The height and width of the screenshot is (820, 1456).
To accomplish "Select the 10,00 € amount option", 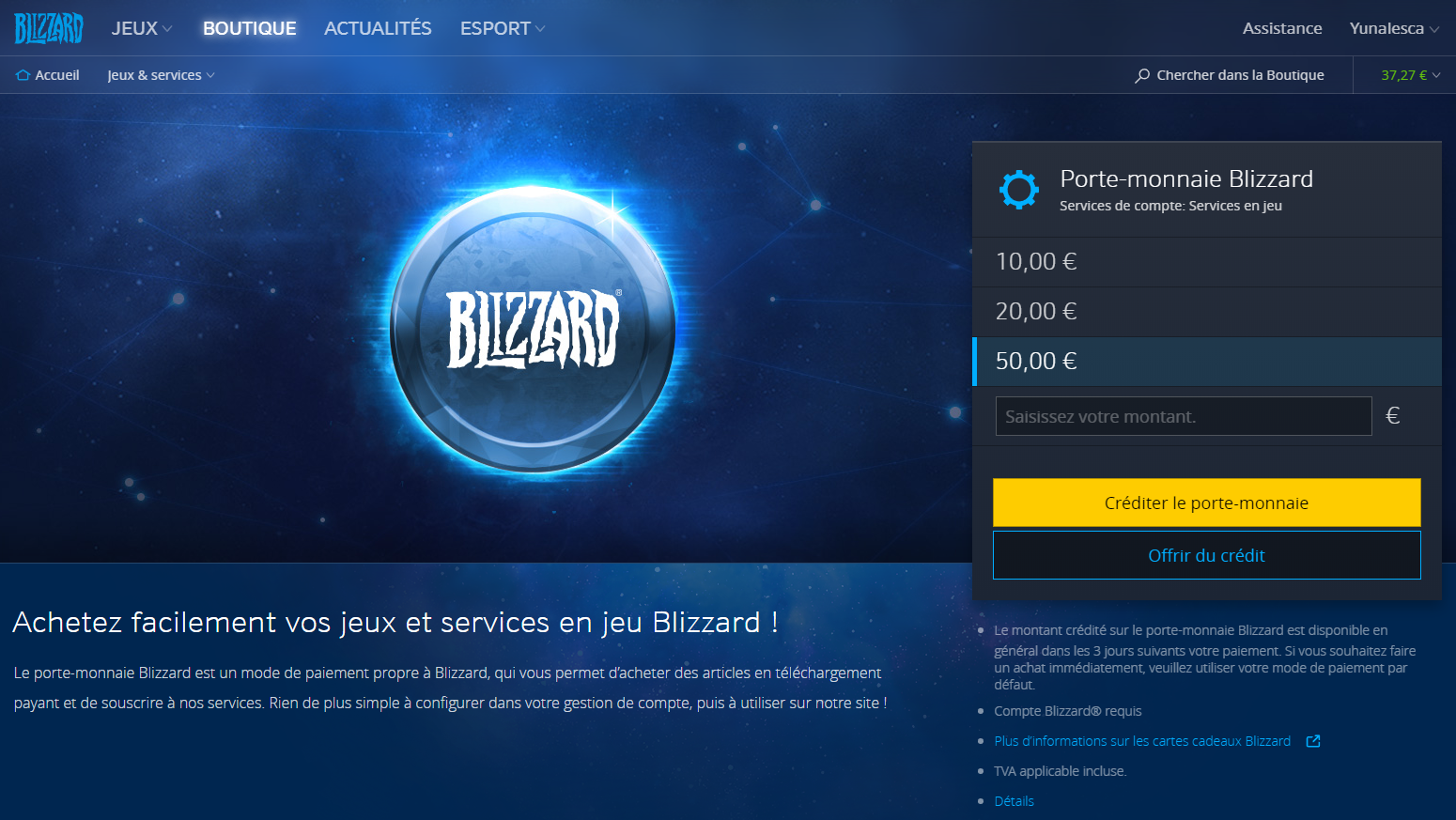I will pyautogui.click(x=1207, y=262).
